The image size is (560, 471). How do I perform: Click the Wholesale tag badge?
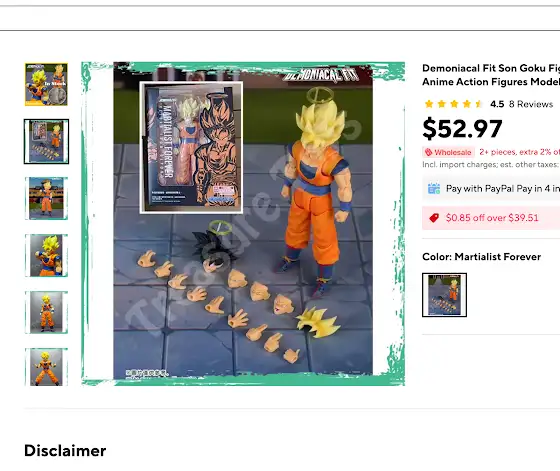tap(448, 152)
